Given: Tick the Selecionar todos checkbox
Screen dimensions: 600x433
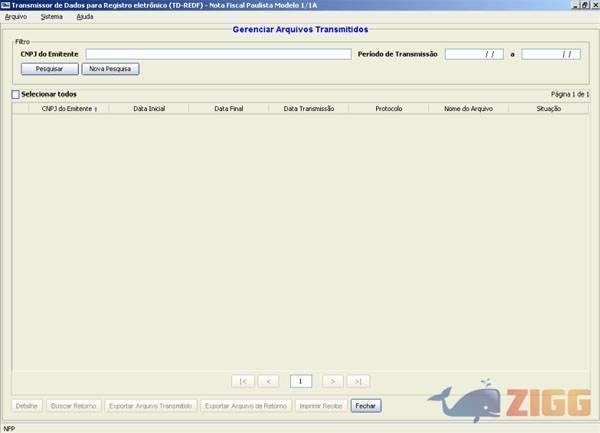Looking at the screenshot, I should 15,94.
